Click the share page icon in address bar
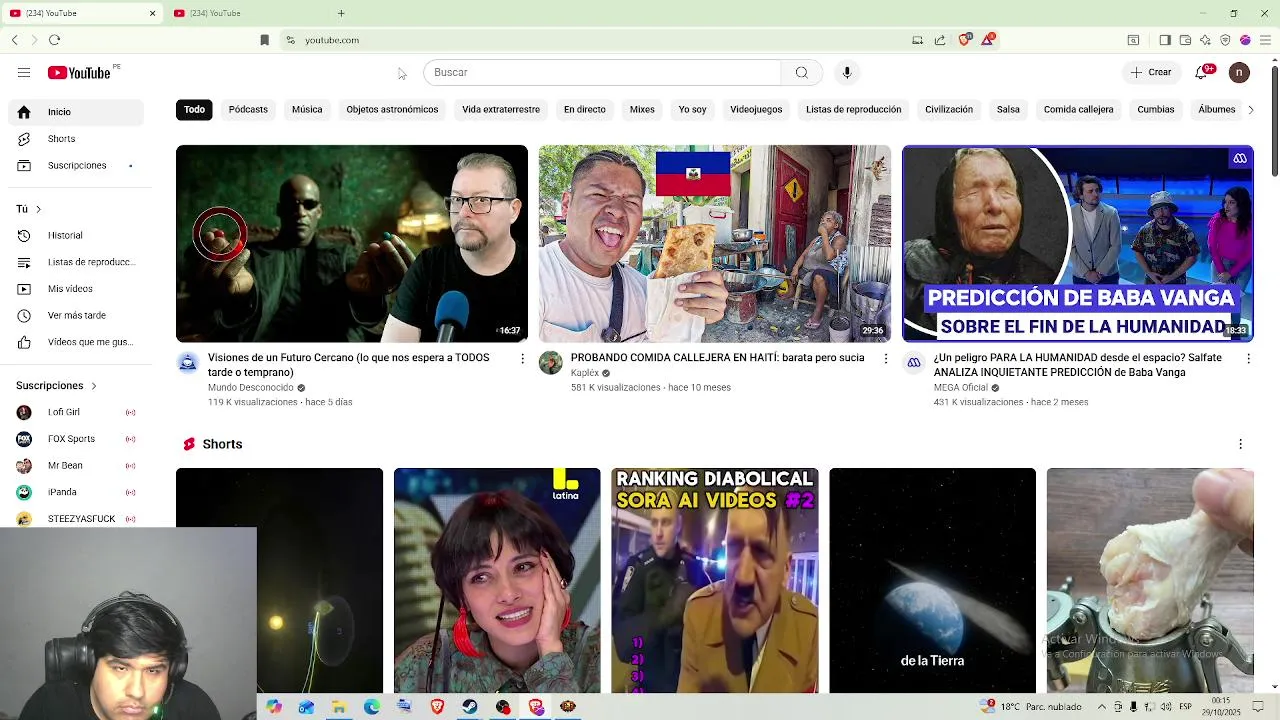 click(940, 40)
